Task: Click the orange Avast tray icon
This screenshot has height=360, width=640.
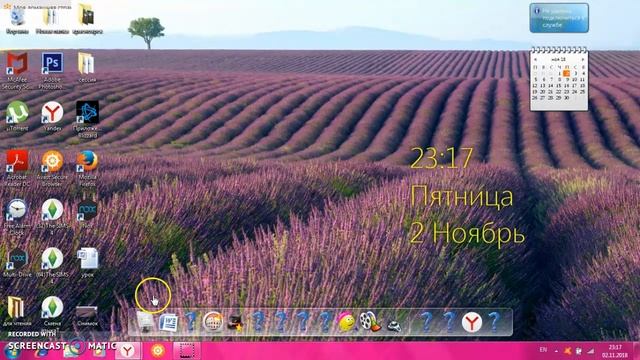Action: [x=567, y=351]
